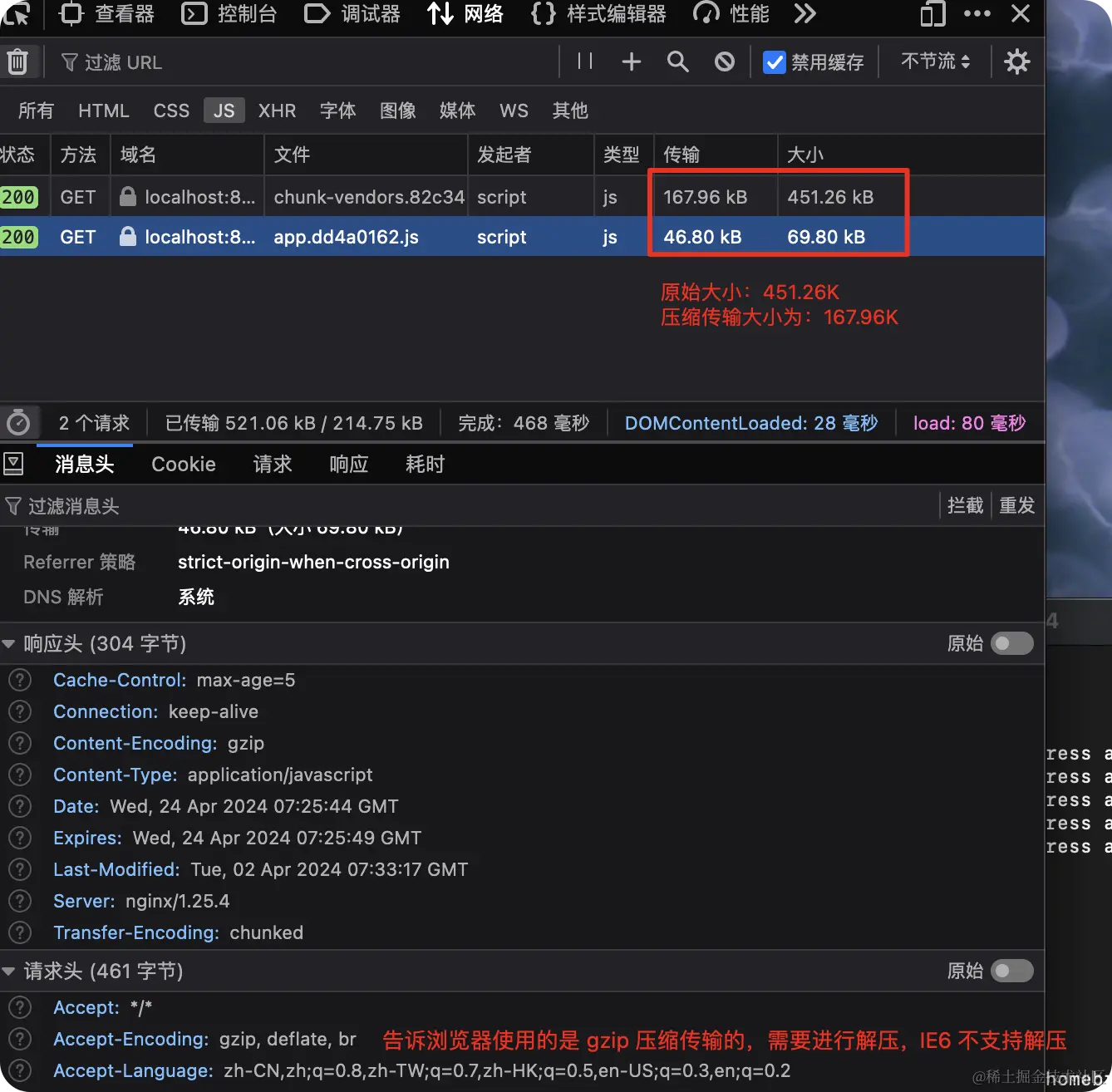Open the 不节流 throttling dropdown
This screenshot has width=1112, height=1092.
934,61
